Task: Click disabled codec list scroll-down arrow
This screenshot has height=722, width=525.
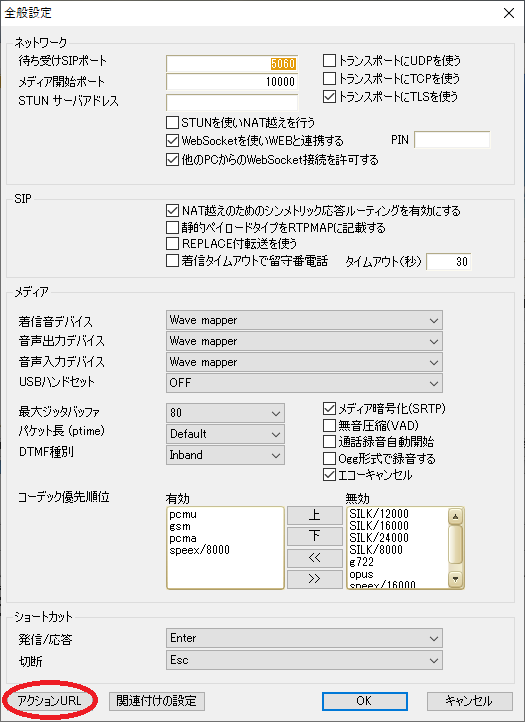Action: (x=455, y=579)
